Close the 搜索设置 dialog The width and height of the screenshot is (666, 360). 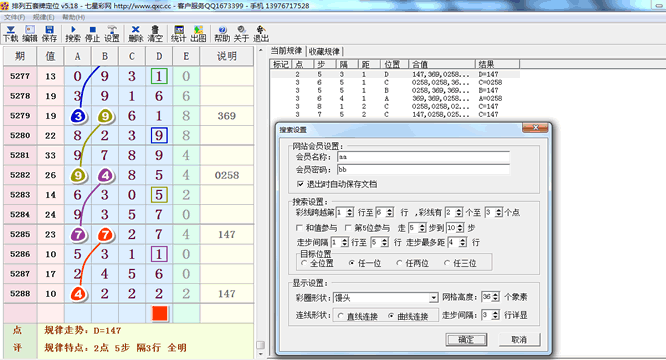(x=535, y=128)
